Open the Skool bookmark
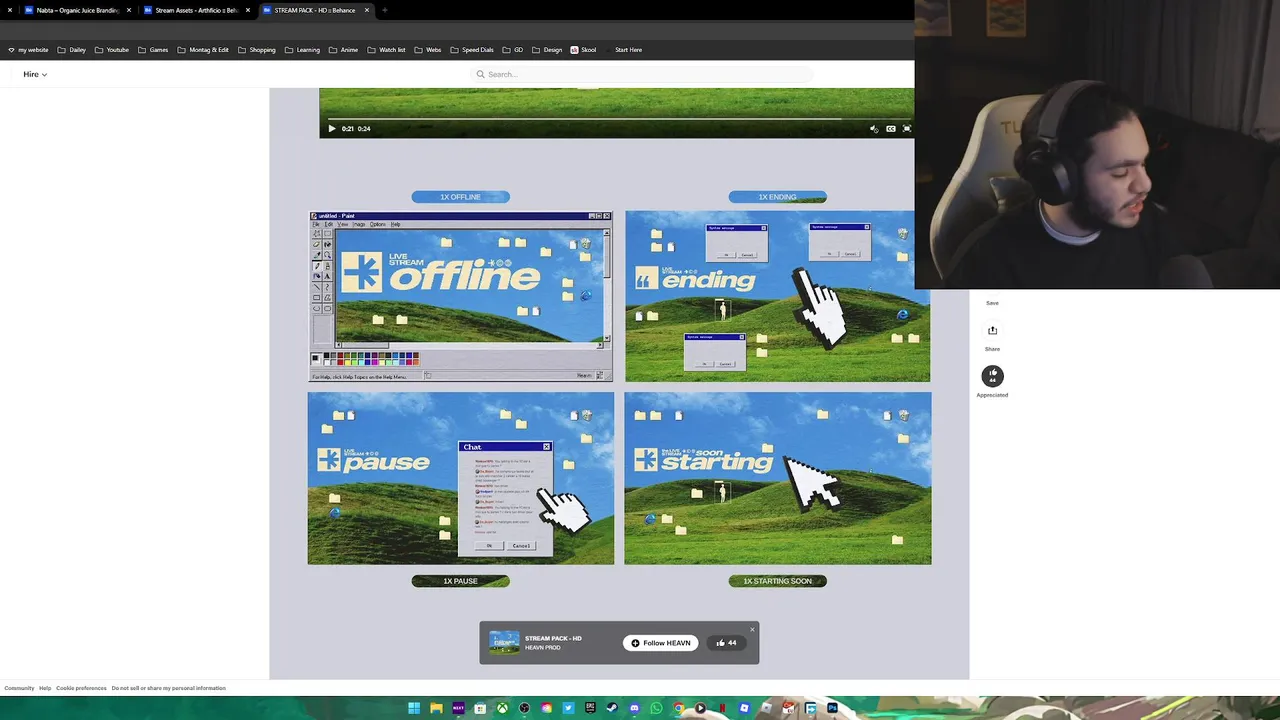Image resolution: width=1280 pixels, height=720 pixels. click(x=583, y=50)
